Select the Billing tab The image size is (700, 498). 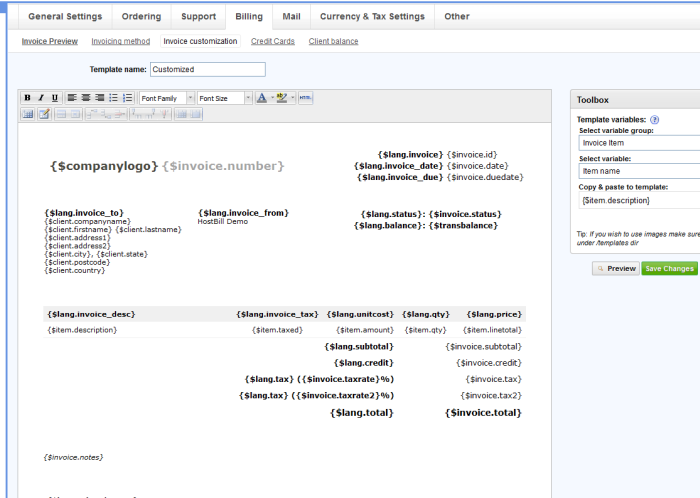[249, 17]
